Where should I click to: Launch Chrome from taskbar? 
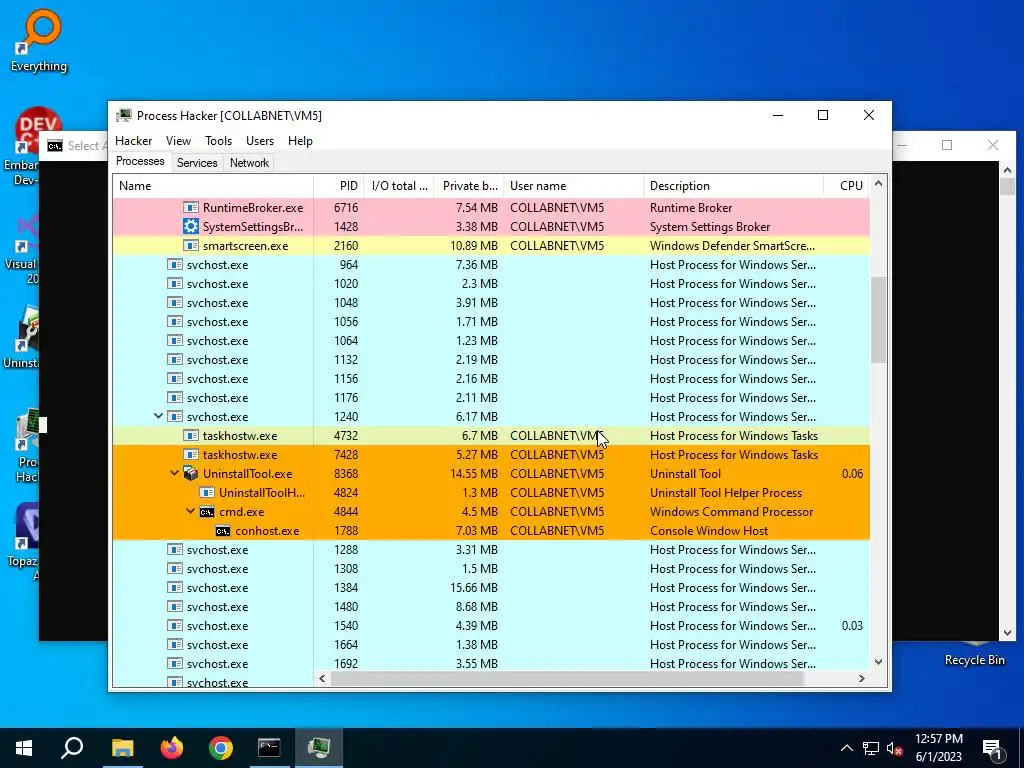(221, 748)
